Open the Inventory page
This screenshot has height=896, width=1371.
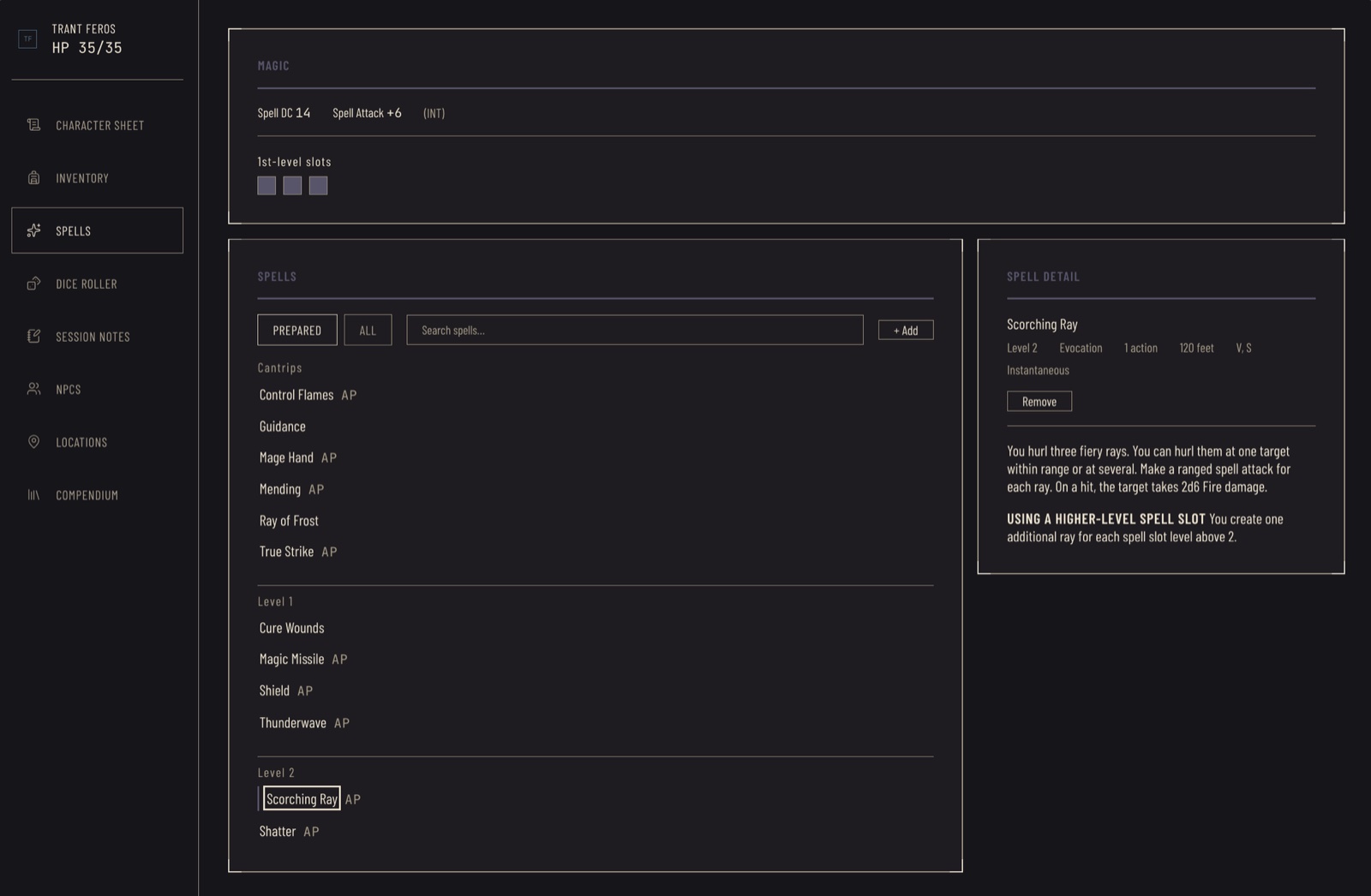pyautogui.click(x=98, y=178)
